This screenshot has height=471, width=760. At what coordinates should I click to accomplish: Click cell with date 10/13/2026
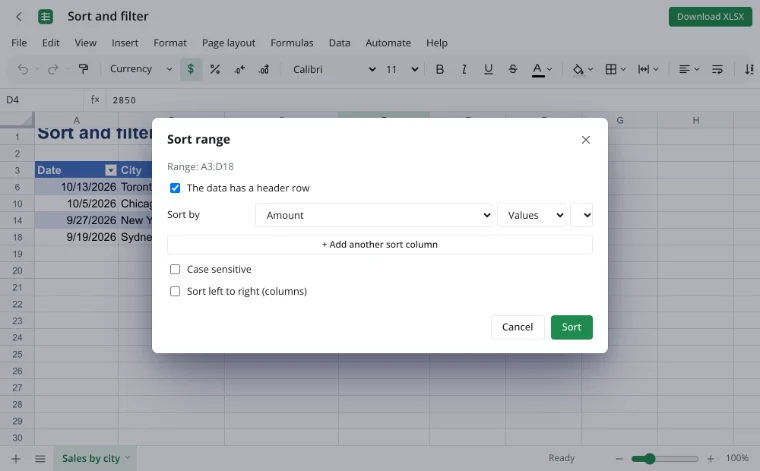coord(76,187)
